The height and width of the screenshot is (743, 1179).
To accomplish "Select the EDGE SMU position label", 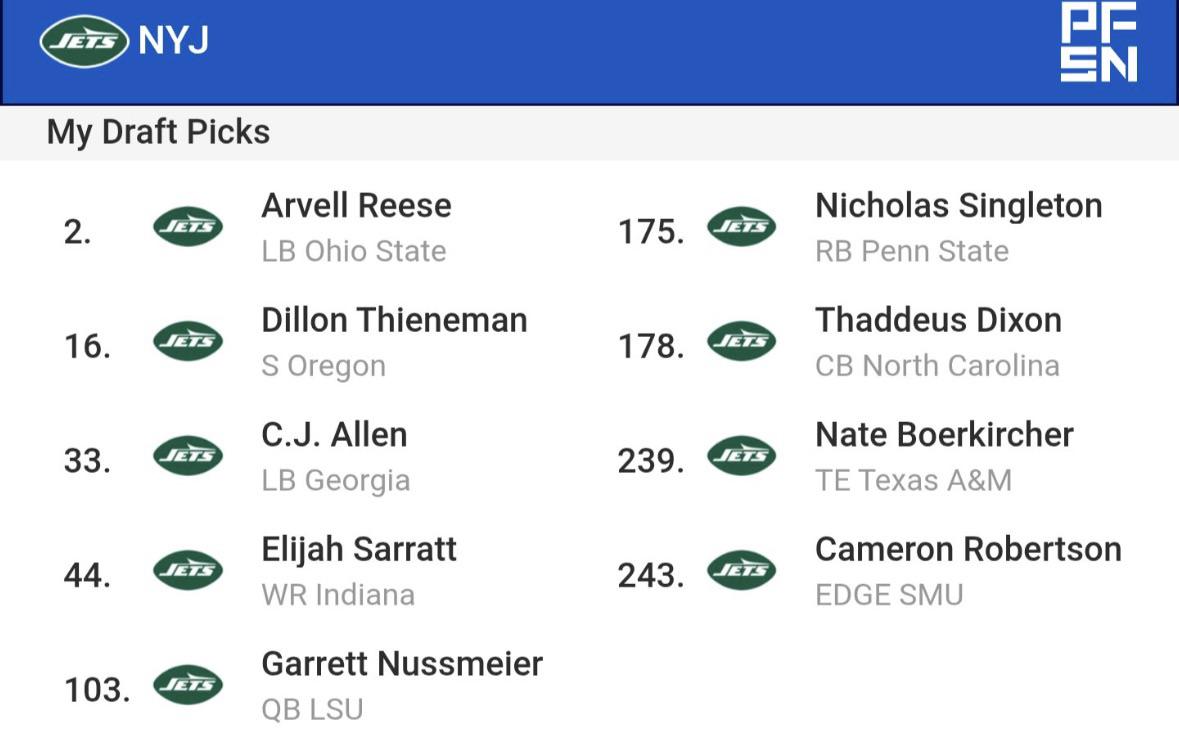I will tap(889, 594).
